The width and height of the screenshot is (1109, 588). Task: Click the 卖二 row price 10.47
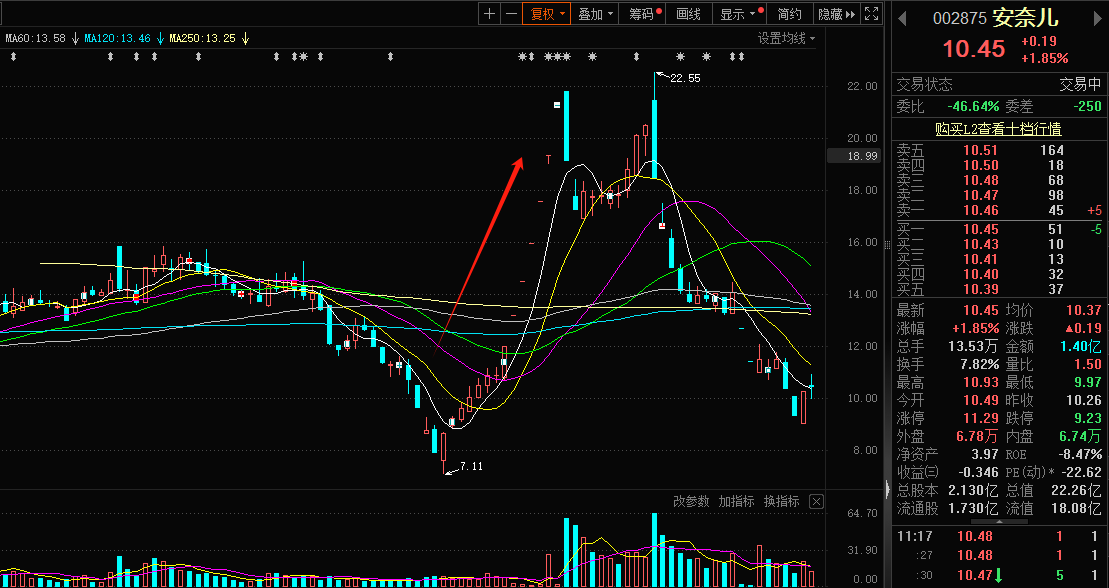click(981, 195)
